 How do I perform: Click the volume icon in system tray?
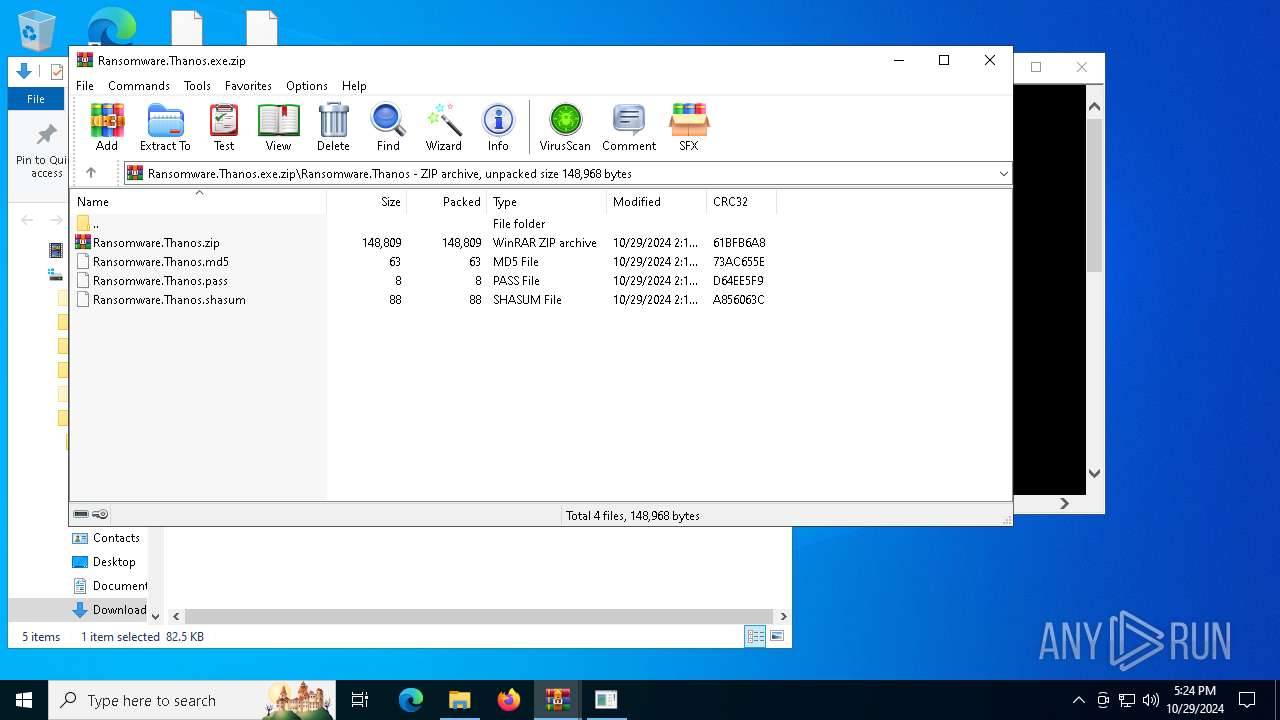pyautogui.click(x=1151, y=700)
